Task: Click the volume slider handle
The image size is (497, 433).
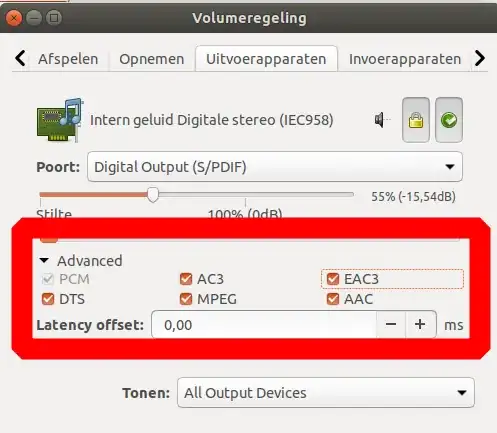Action: coord(153,195)
